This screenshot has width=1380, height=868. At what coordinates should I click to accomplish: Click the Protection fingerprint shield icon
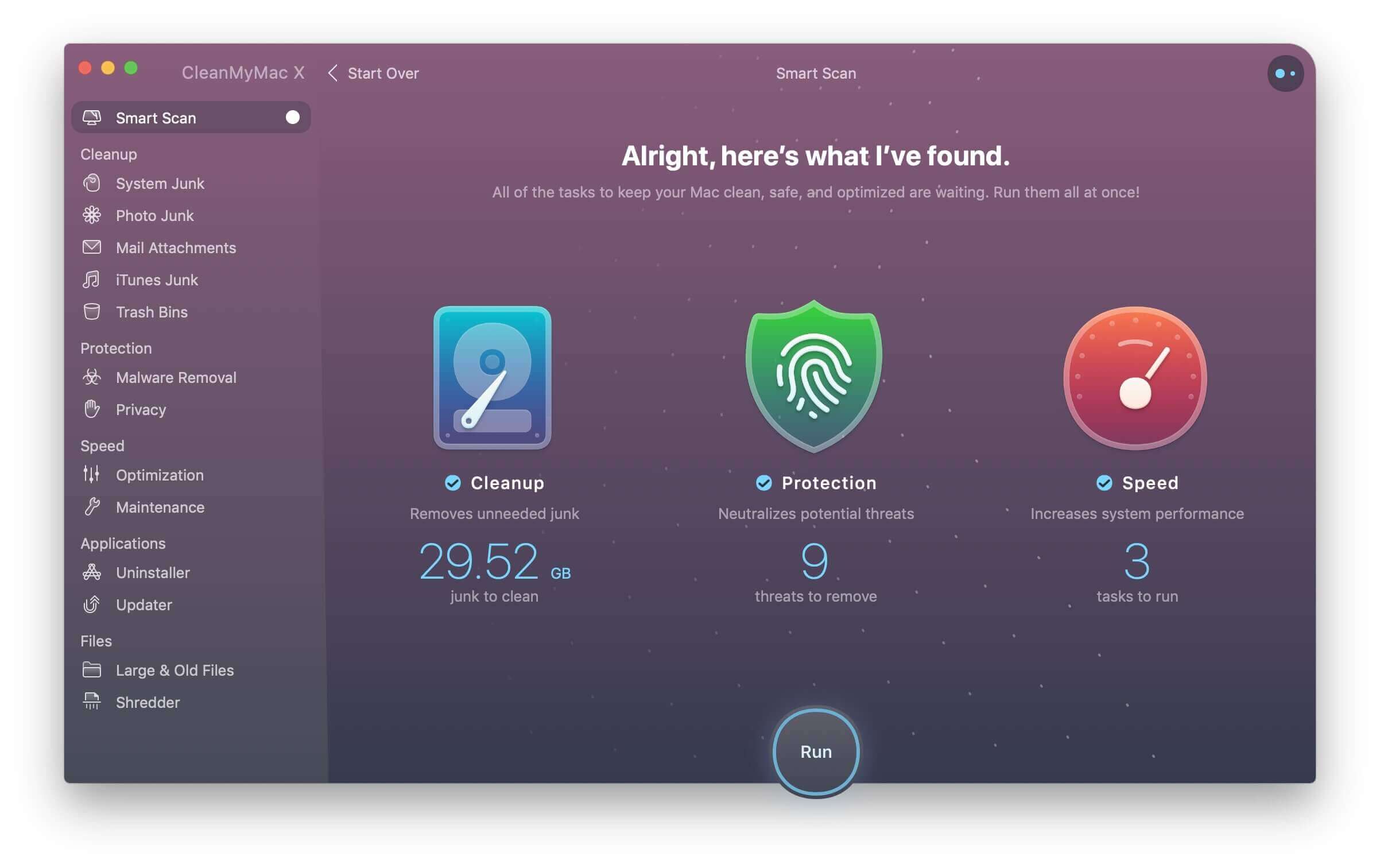click(815, 376)
